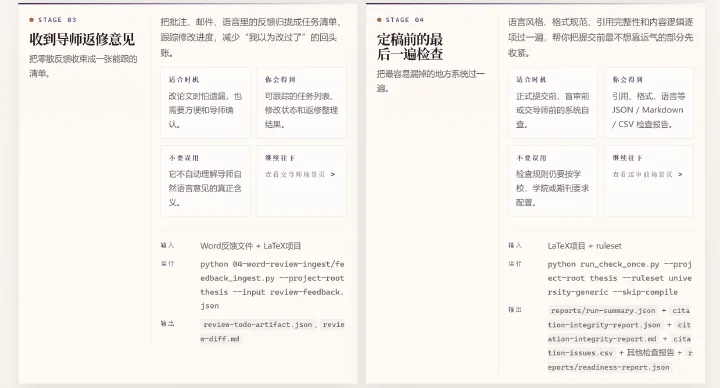
Task: Click the Stage 04 description about 语言风格、格式规范
Action: tap(600, 37)
